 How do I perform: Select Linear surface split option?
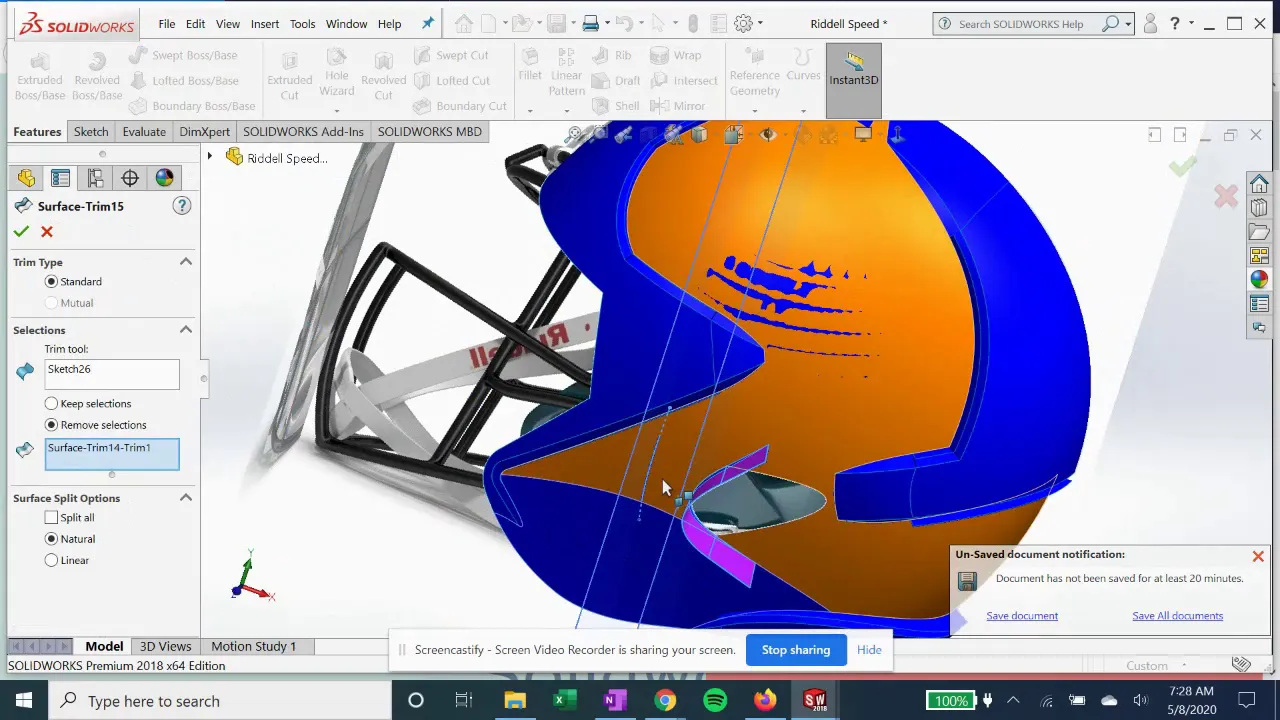51,561
